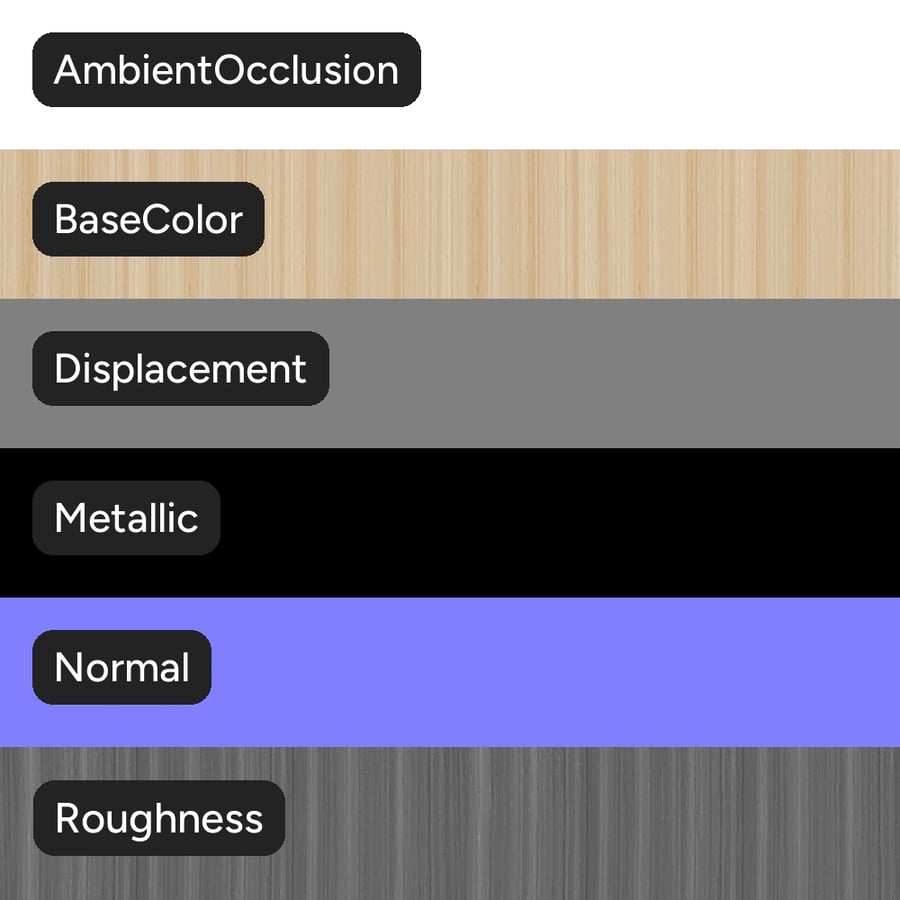Open the purple Normal map strip
Viewport: 900px width, 900px height.
coord(450,672)
